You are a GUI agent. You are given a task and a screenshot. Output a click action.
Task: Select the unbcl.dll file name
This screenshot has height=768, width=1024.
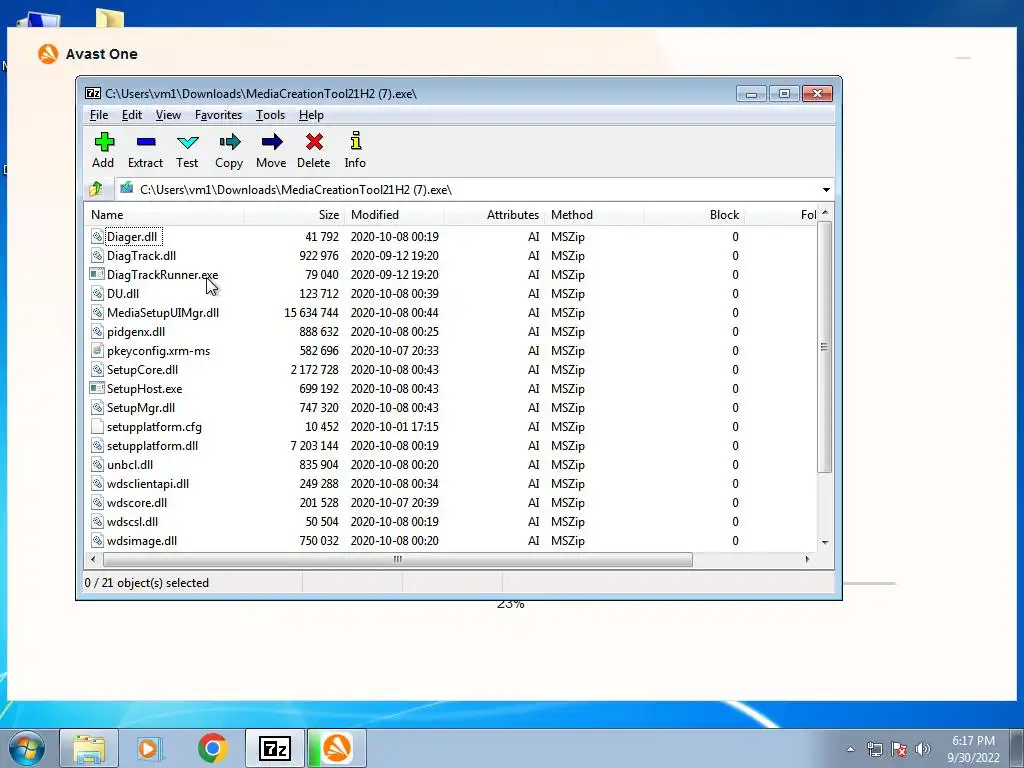[130, 464]
